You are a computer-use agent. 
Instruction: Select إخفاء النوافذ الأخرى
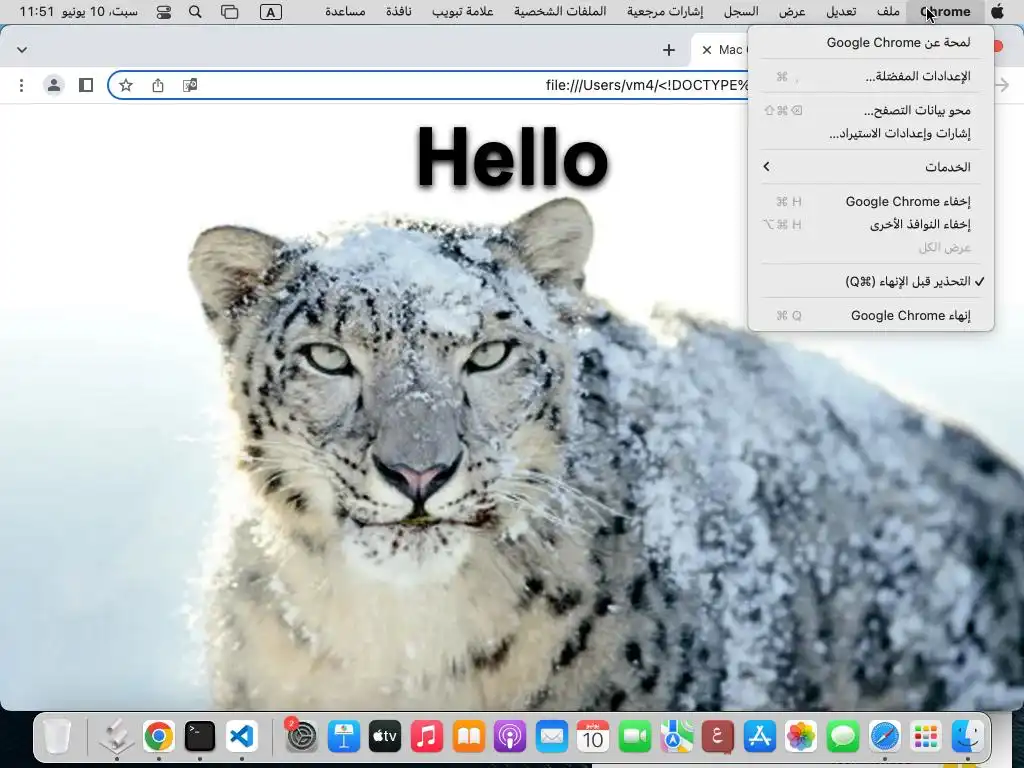(871, 224)
